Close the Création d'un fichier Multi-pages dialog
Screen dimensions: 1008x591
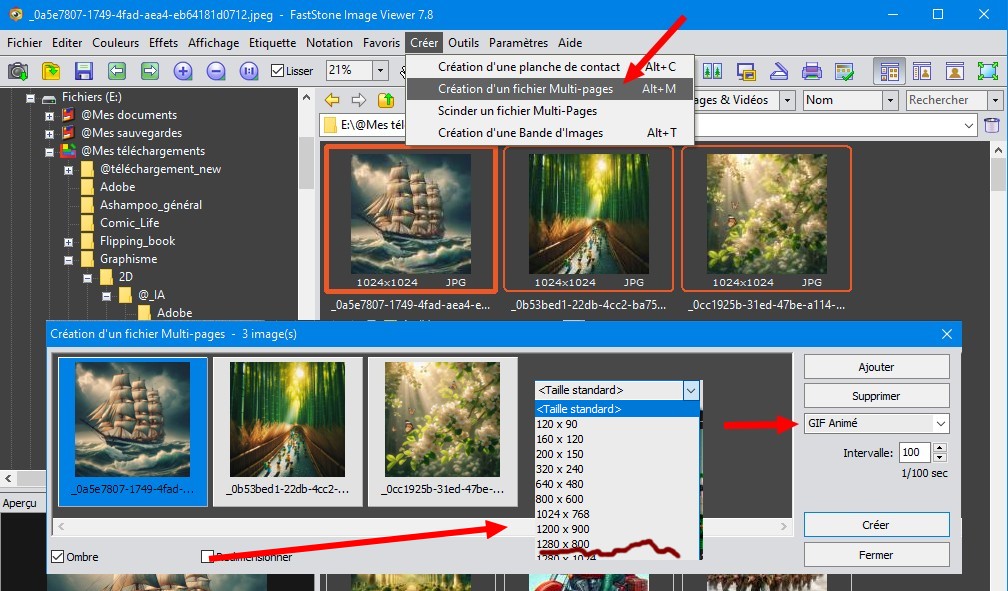coord(947,334)
